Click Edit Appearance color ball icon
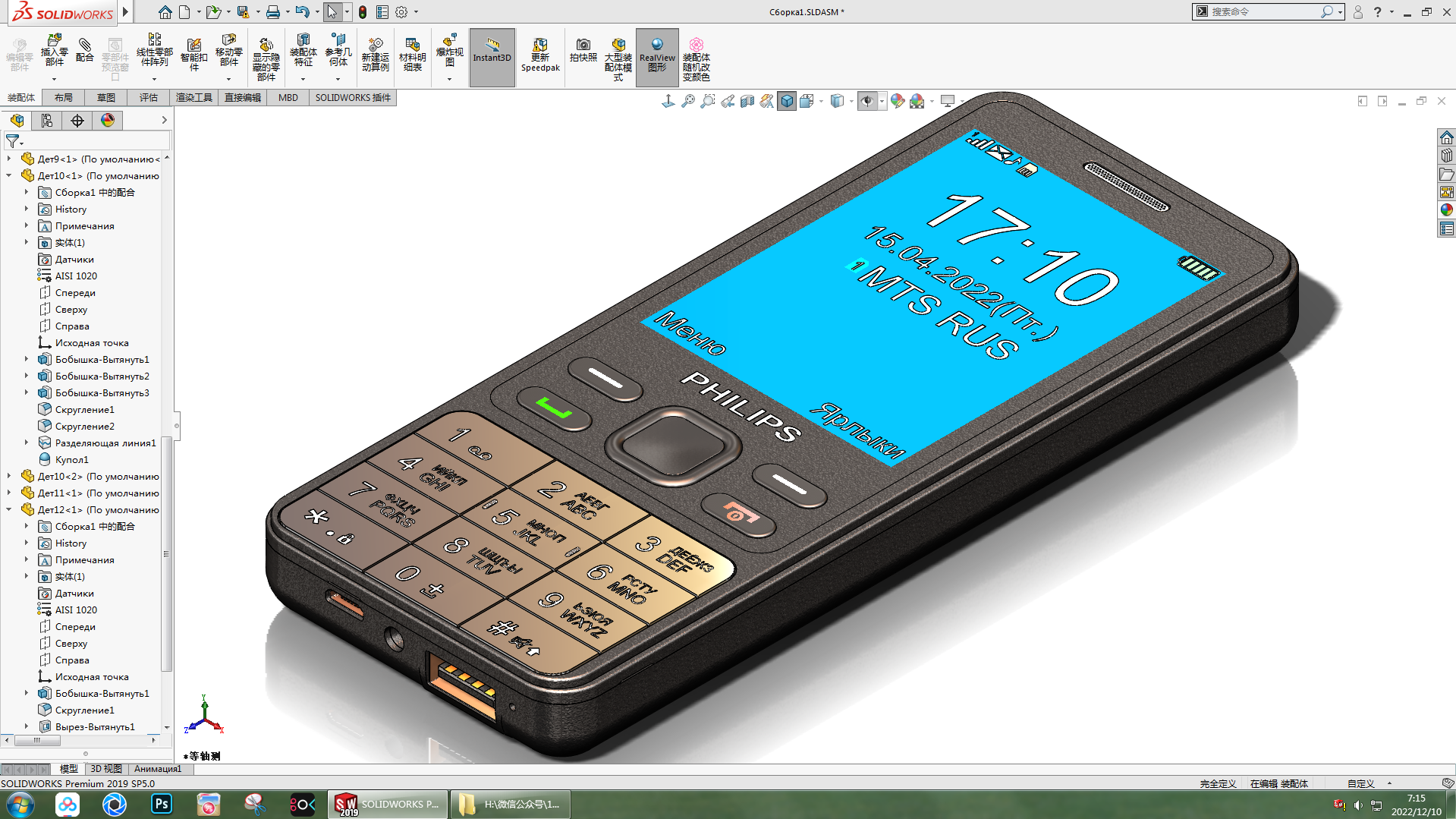The width and height of the screenshot is (1456, 819). click(x=898, y=101)
